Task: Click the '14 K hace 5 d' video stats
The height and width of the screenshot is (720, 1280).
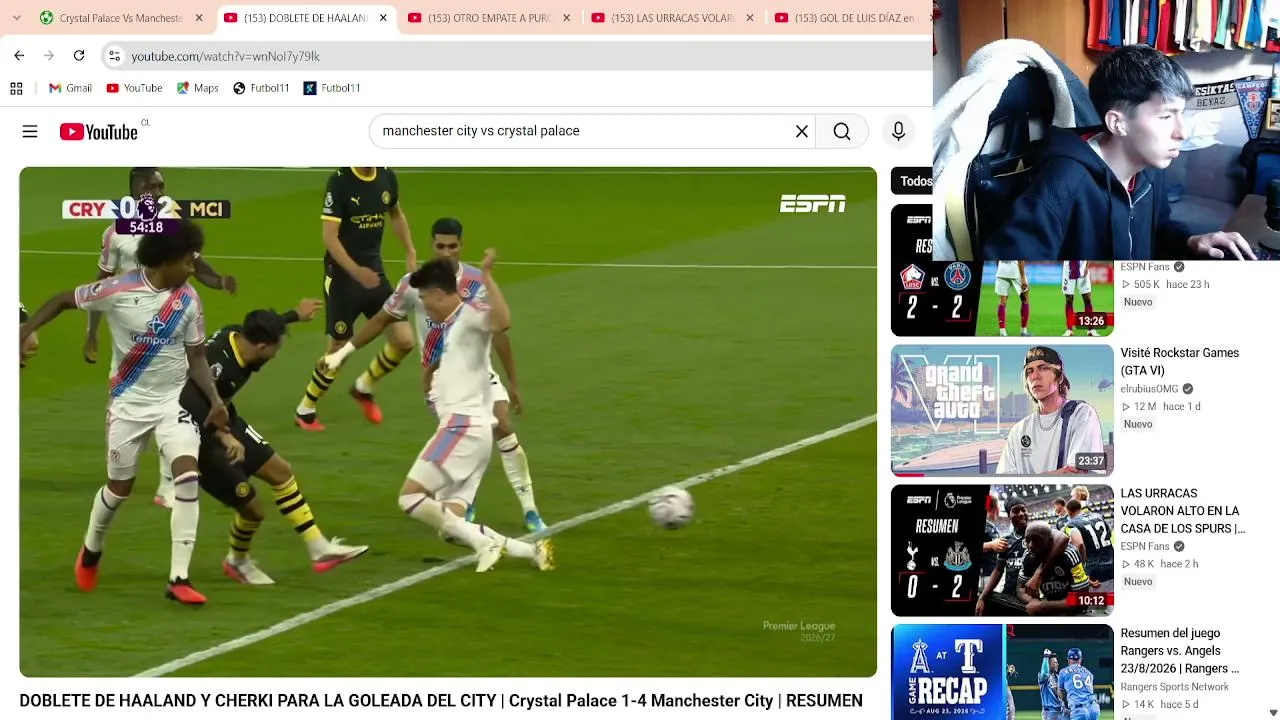Action: (1159, 705)
